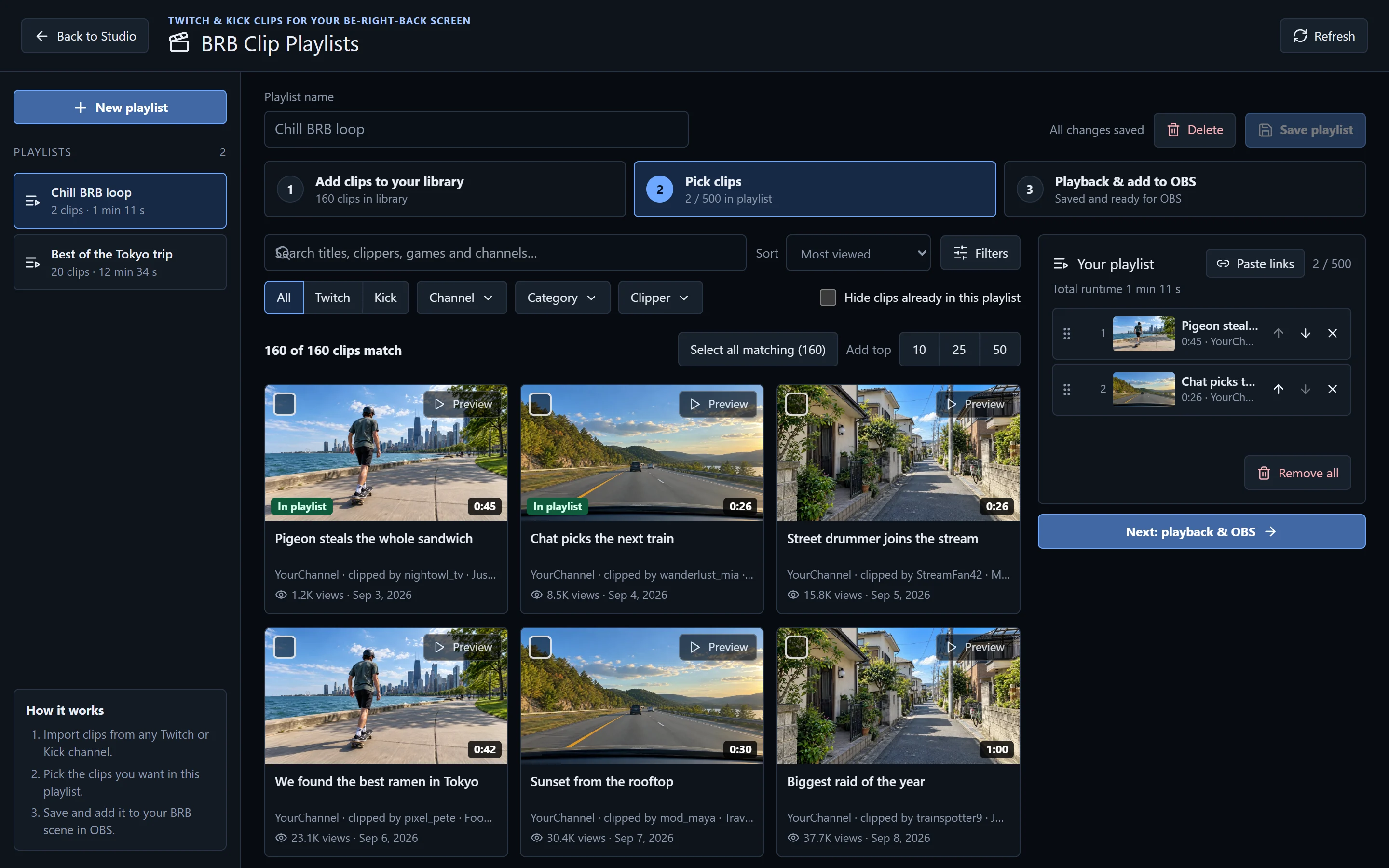Select Street drummer joins the stream checkbox

coord(797,404)
